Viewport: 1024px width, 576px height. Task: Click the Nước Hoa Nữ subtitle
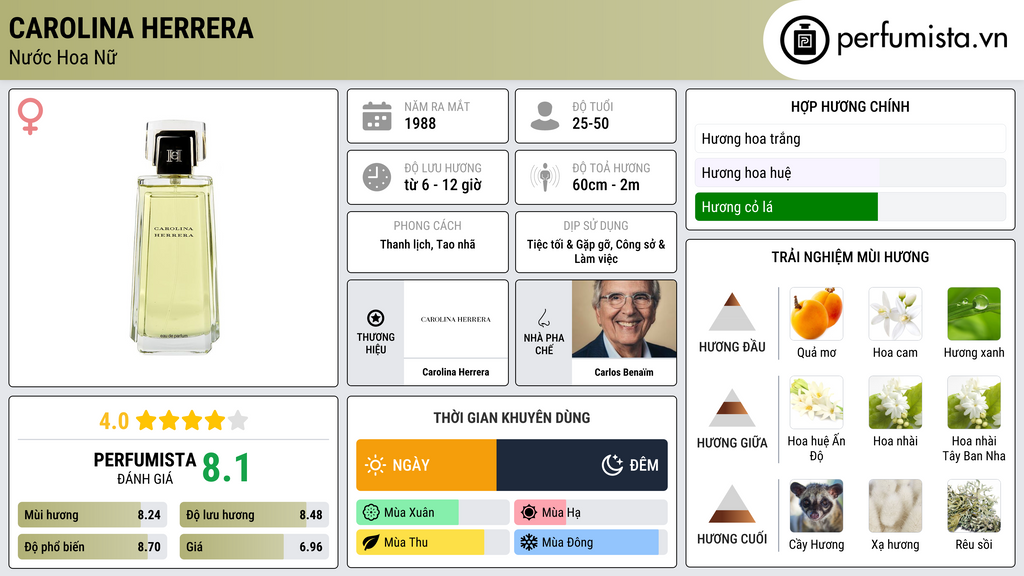pyautogui.click(x=63, y=57)
